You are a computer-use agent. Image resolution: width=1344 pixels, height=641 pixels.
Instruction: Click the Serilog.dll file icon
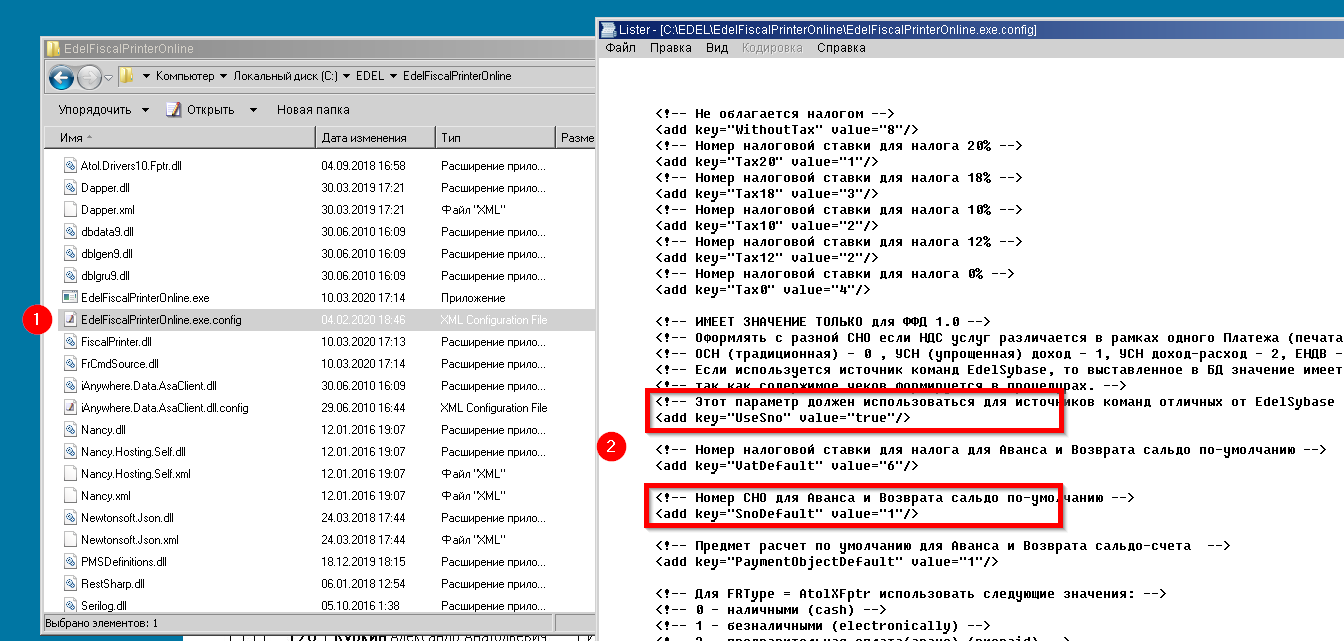point(70,606)
